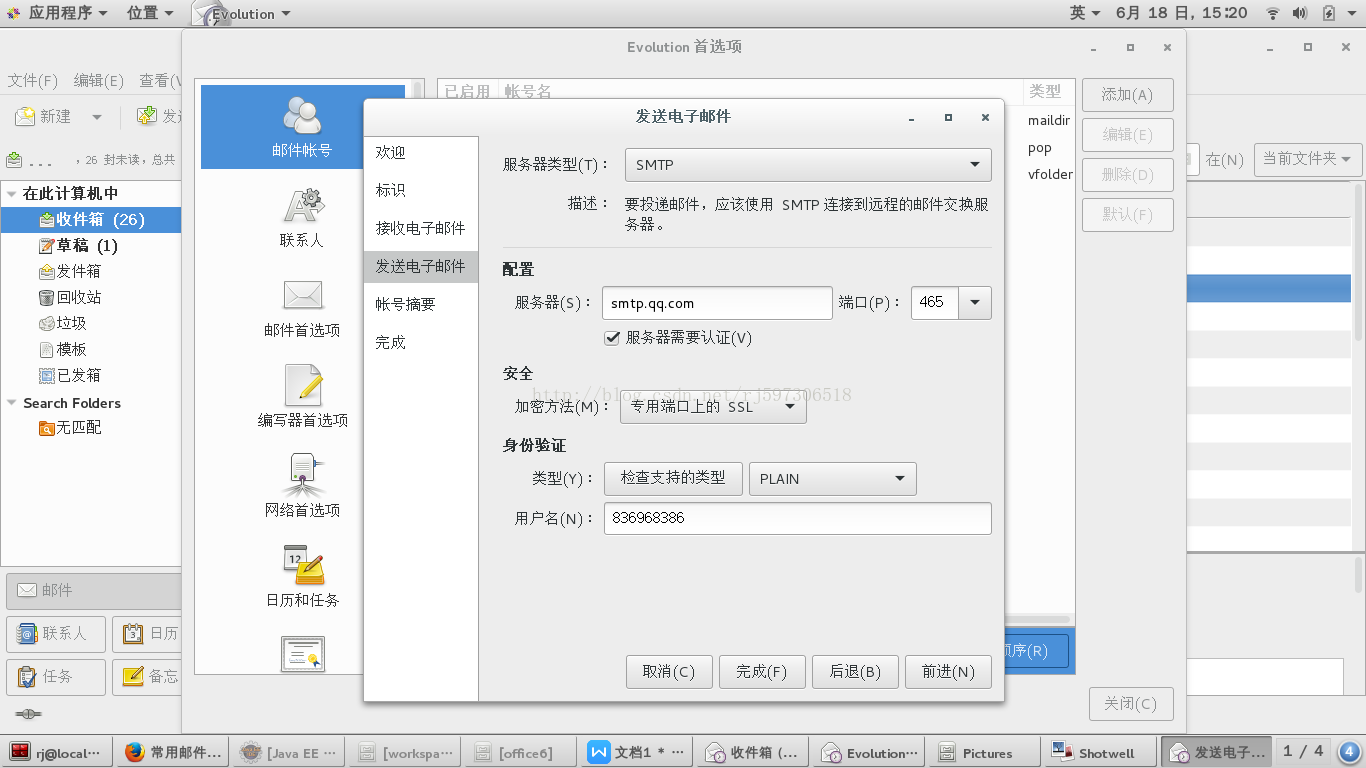The image size is (1366, 768).
Task: Collapse the On This Computer tree
Action: pos(12,194)
